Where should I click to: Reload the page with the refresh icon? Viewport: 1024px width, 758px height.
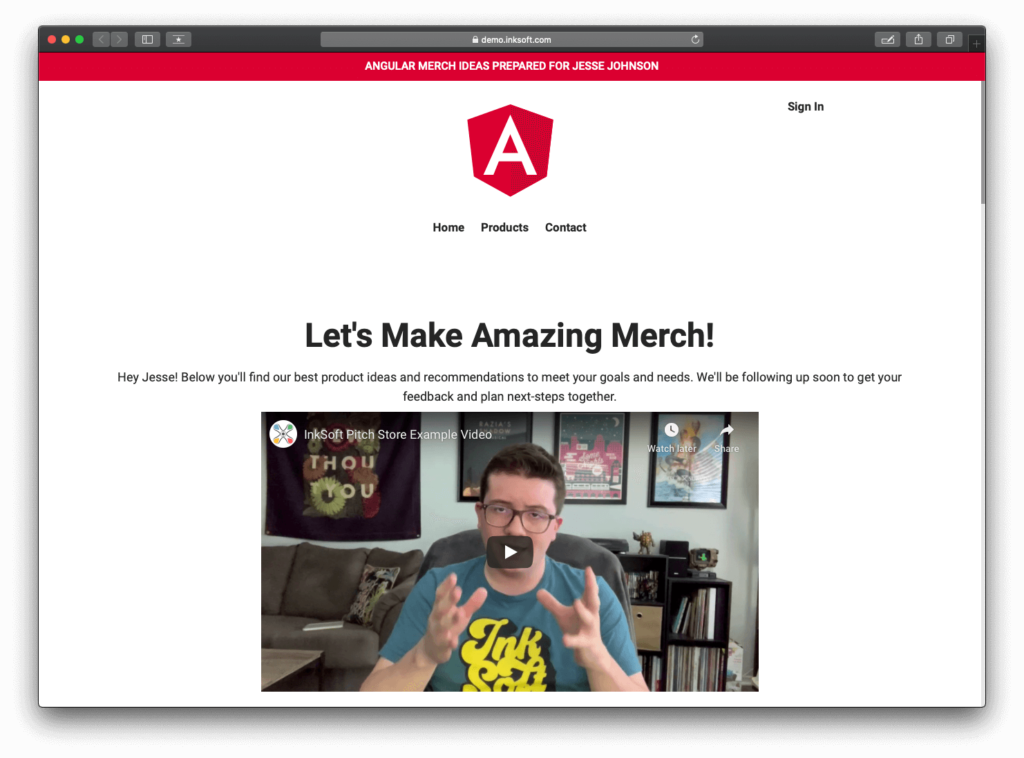(695, 39)
